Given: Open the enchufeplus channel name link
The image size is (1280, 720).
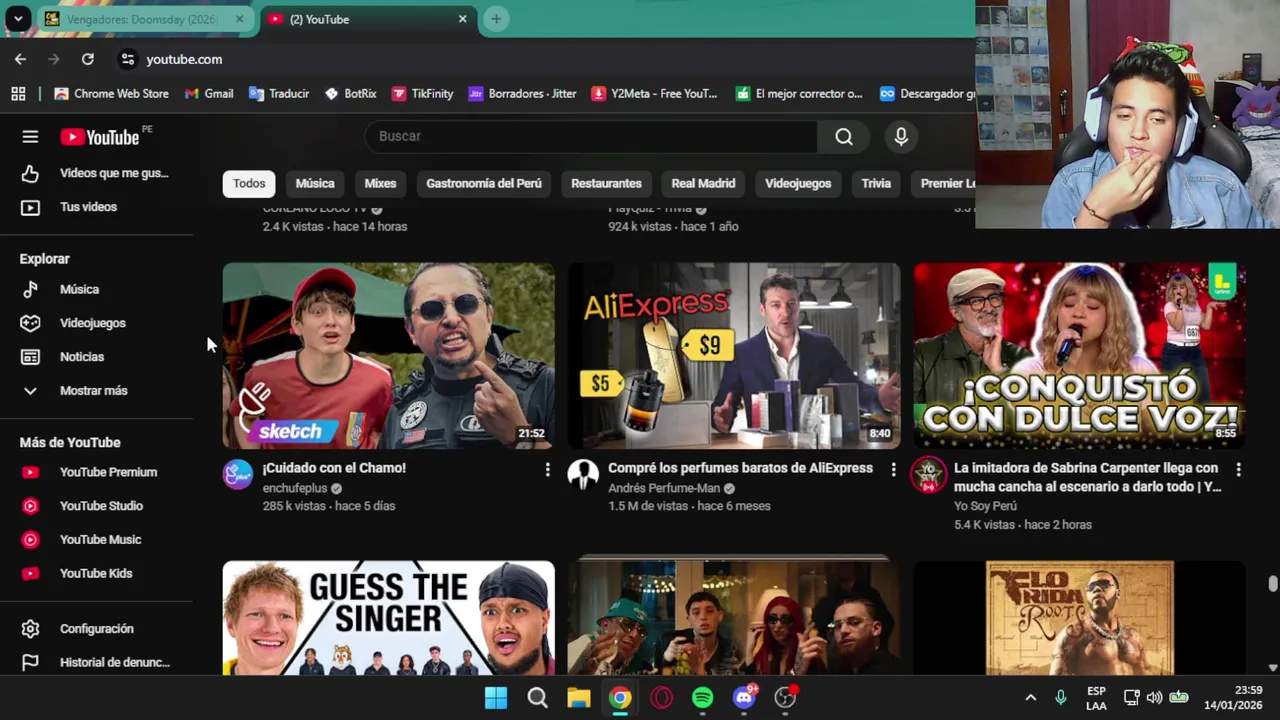Looking at the screenshot, I should pos(295,488).
